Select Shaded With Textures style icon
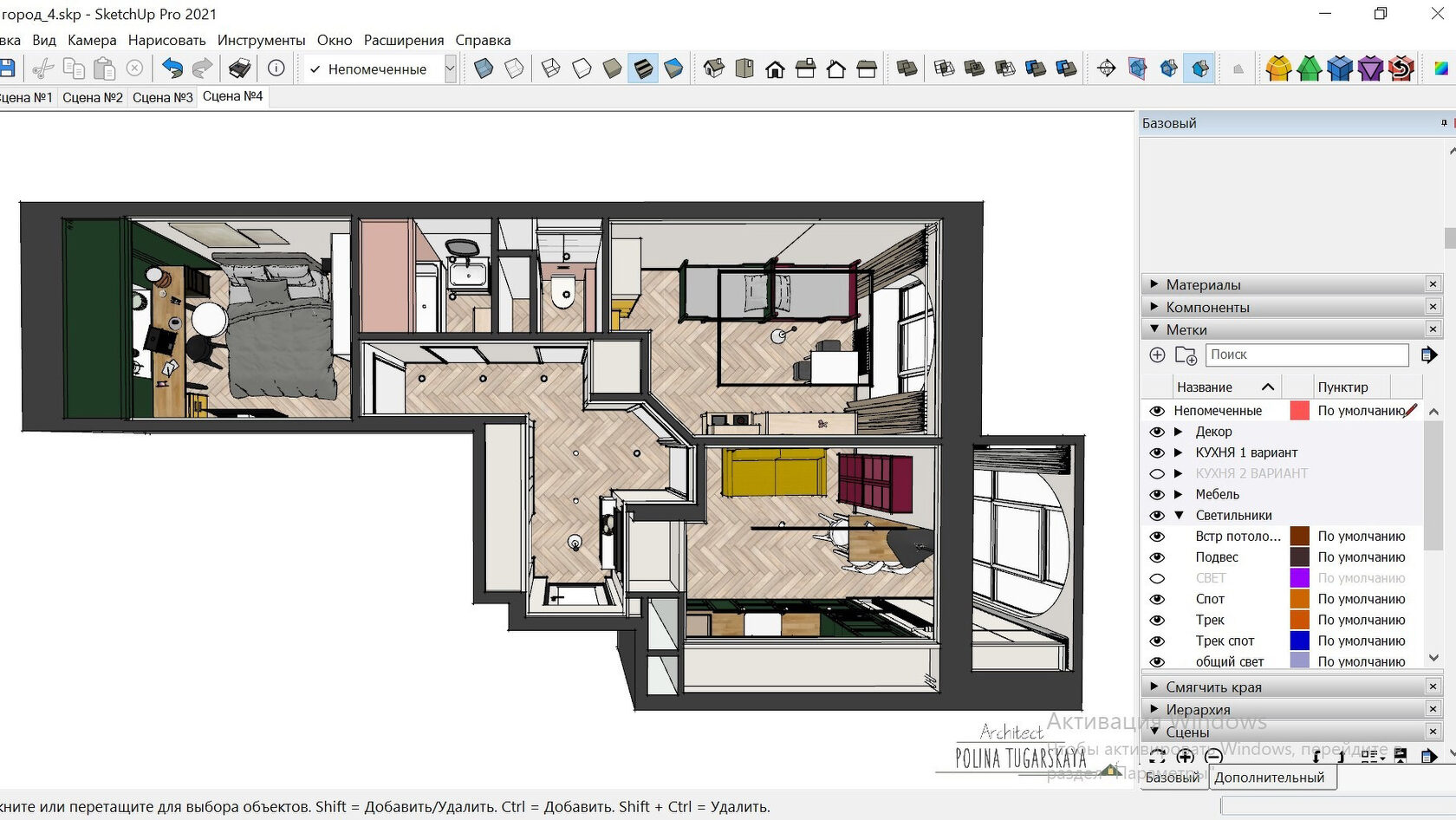The height and width of the screenshot is (820, 1456). [643, 68]
